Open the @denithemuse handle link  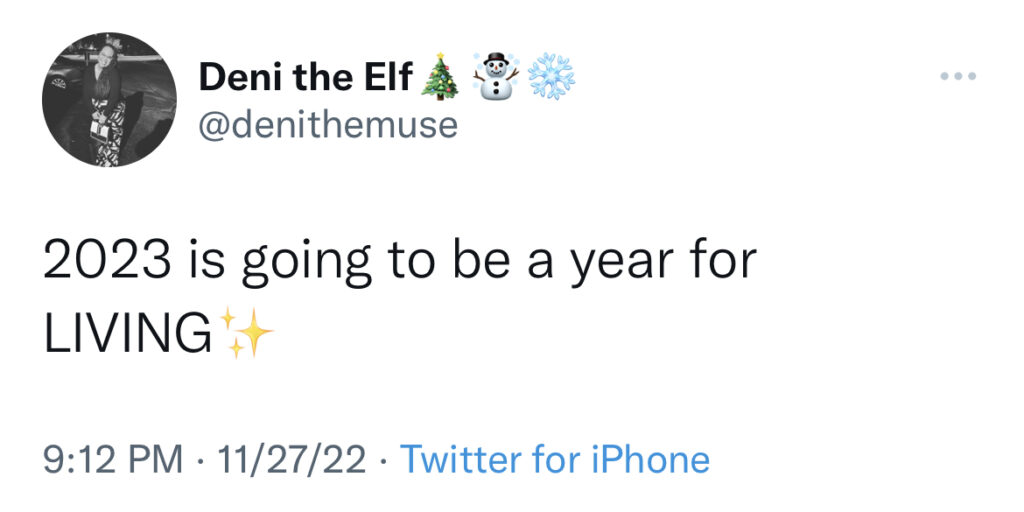click(x=328, y=124)
